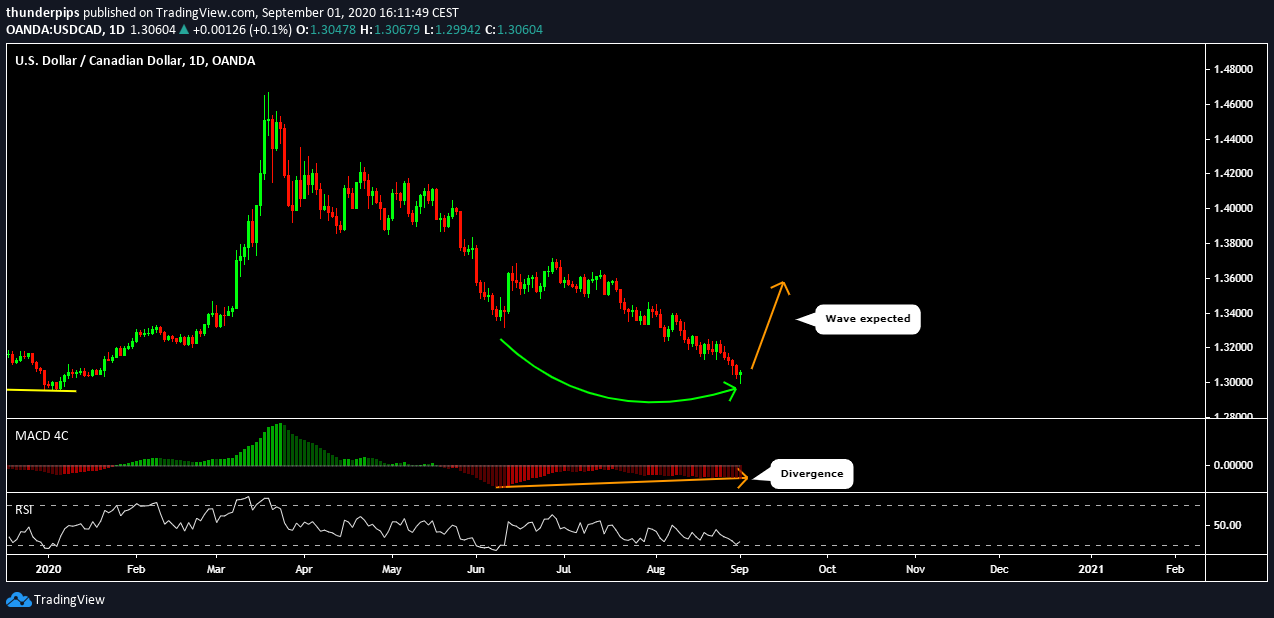Click the MACD 4C indicator title

41,436
